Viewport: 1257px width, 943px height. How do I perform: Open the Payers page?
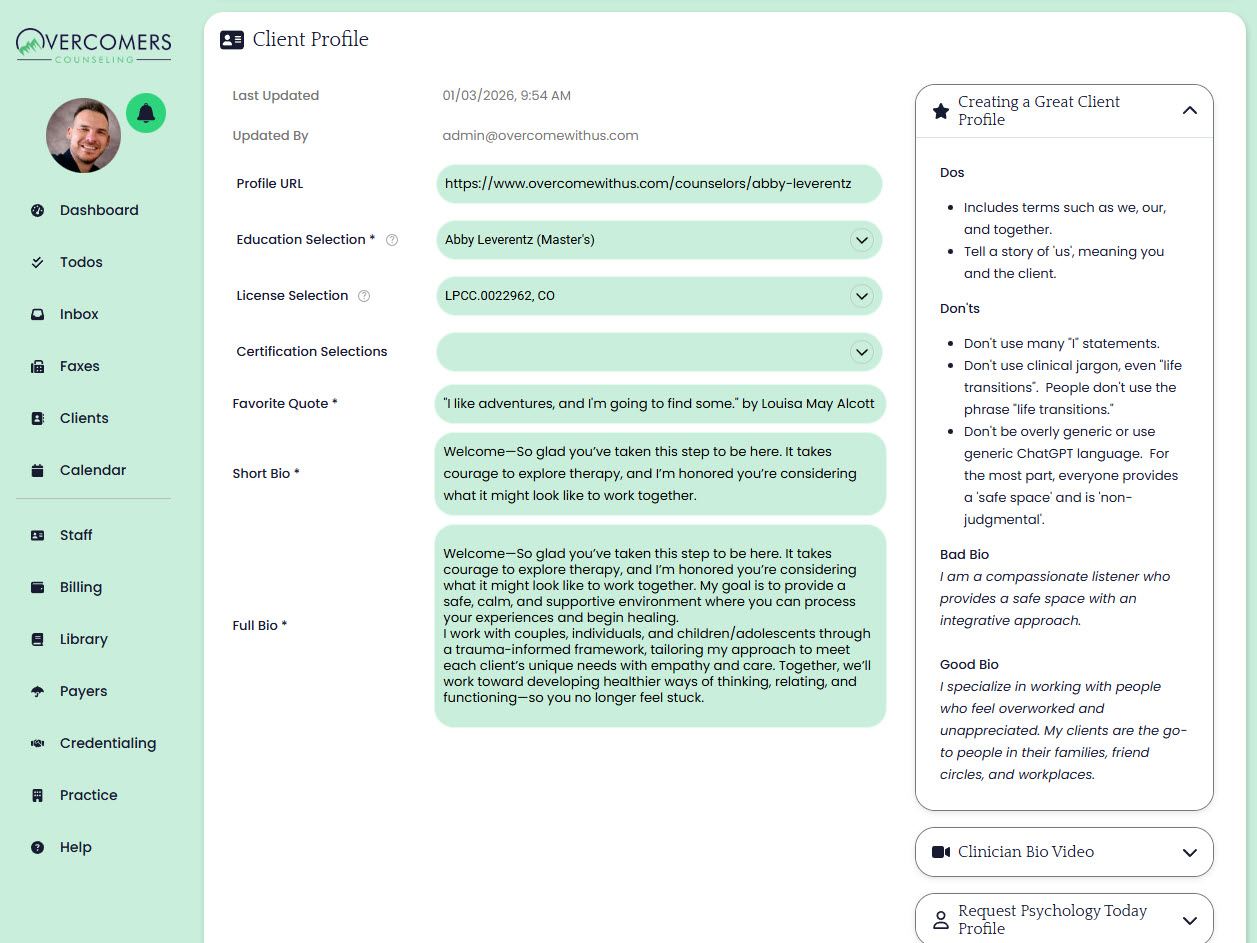pyautogui.click(x=83, y=691)
